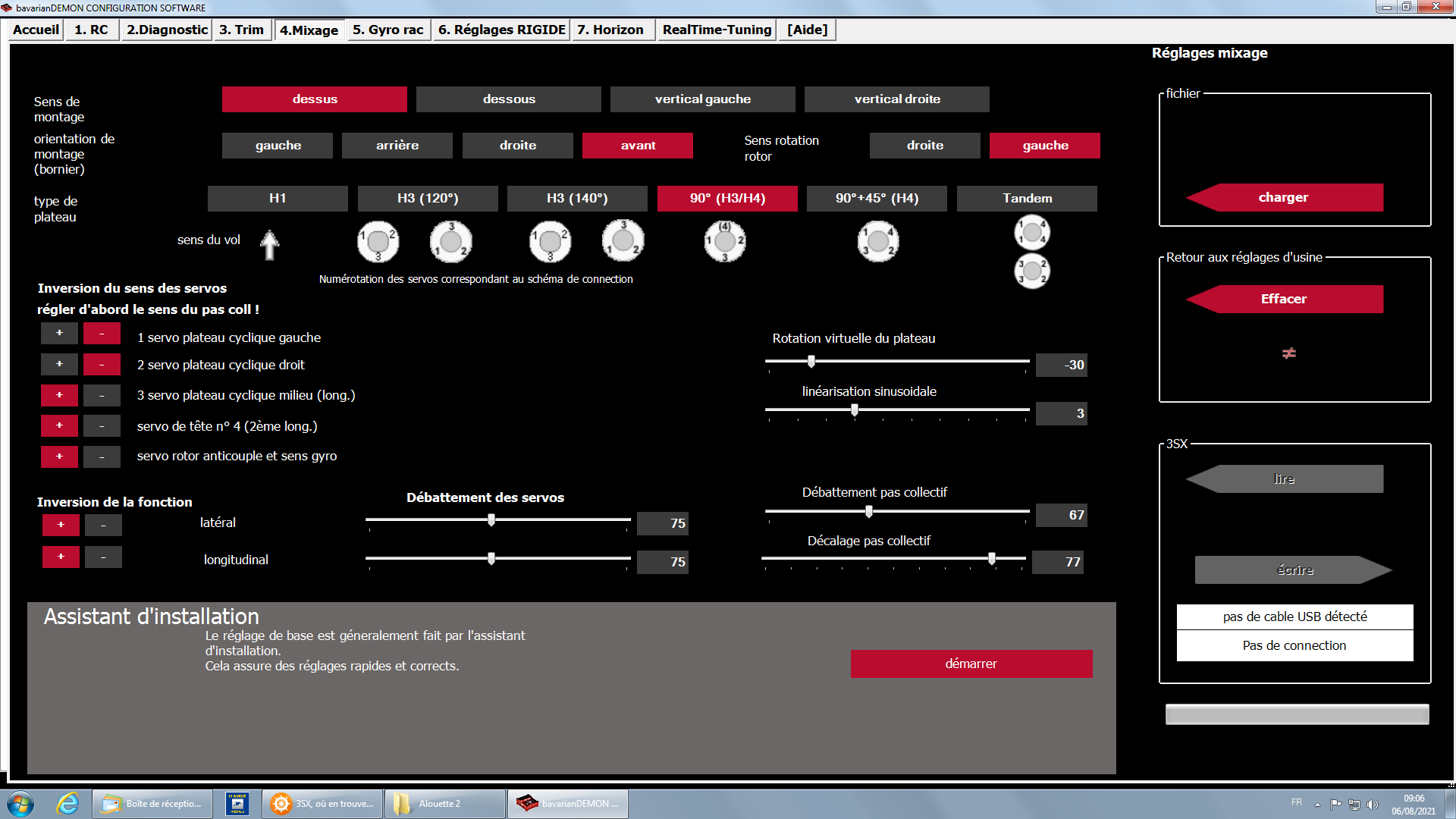The height and width of the screenshot is (819, 1456).
Task: Set connector orientation to arrière
Action: pos(397,146)
